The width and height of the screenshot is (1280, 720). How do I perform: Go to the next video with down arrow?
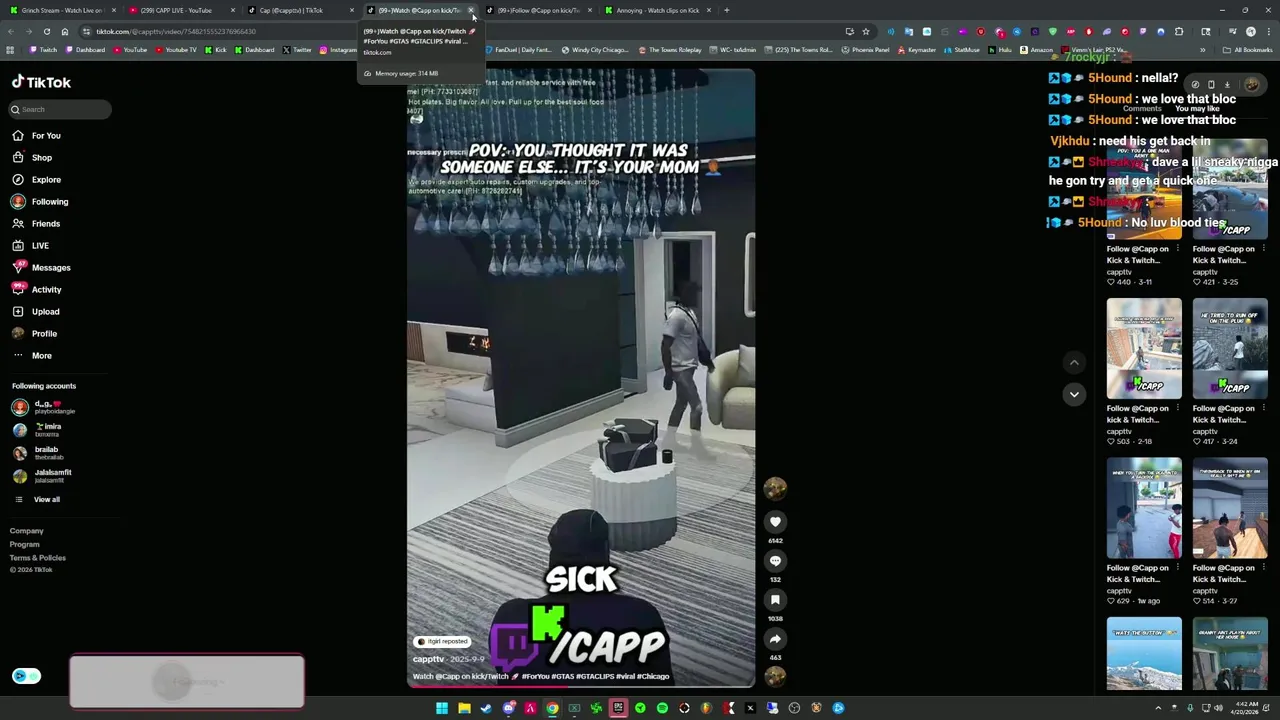point(1074,394)
